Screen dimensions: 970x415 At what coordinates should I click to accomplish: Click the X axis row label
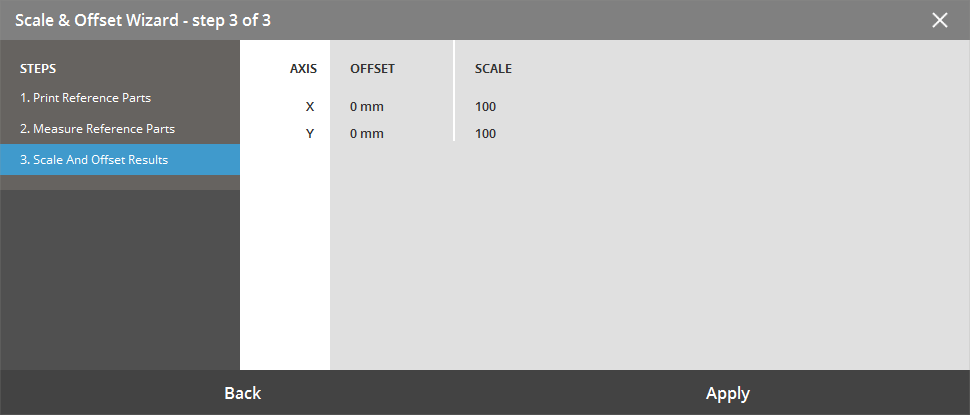310,107
